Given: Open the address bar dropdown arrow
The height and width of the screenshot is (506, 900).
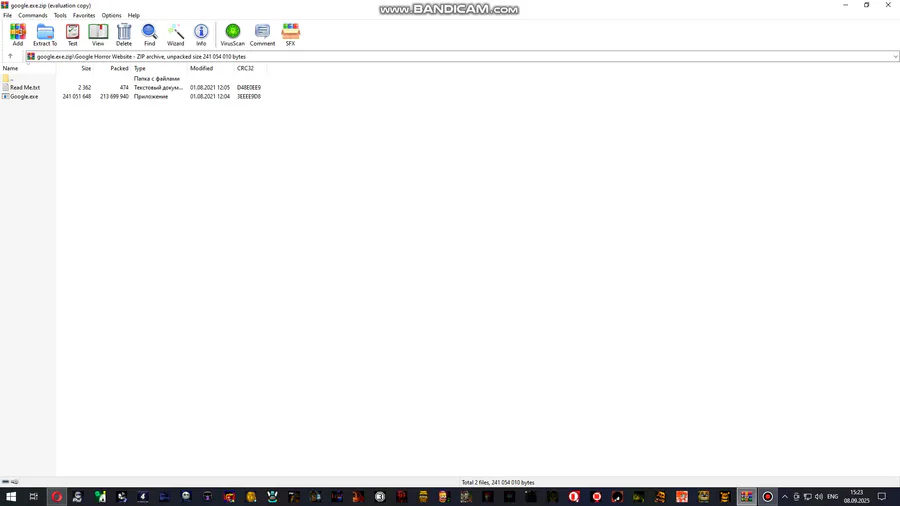Looking at the screenshot, I should click(x=895, y=57).
